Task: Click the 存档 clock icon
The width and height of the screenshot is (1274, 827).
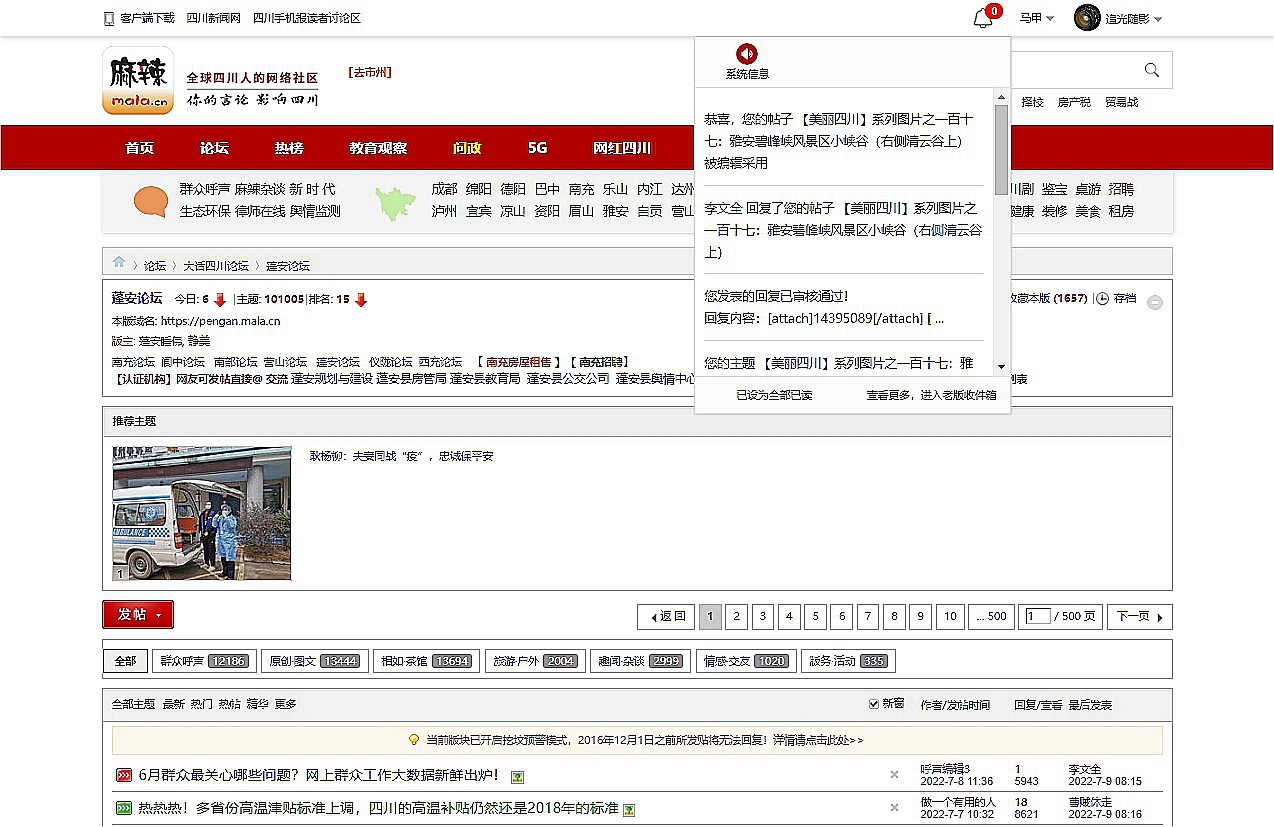Action: pos(1102,299)
